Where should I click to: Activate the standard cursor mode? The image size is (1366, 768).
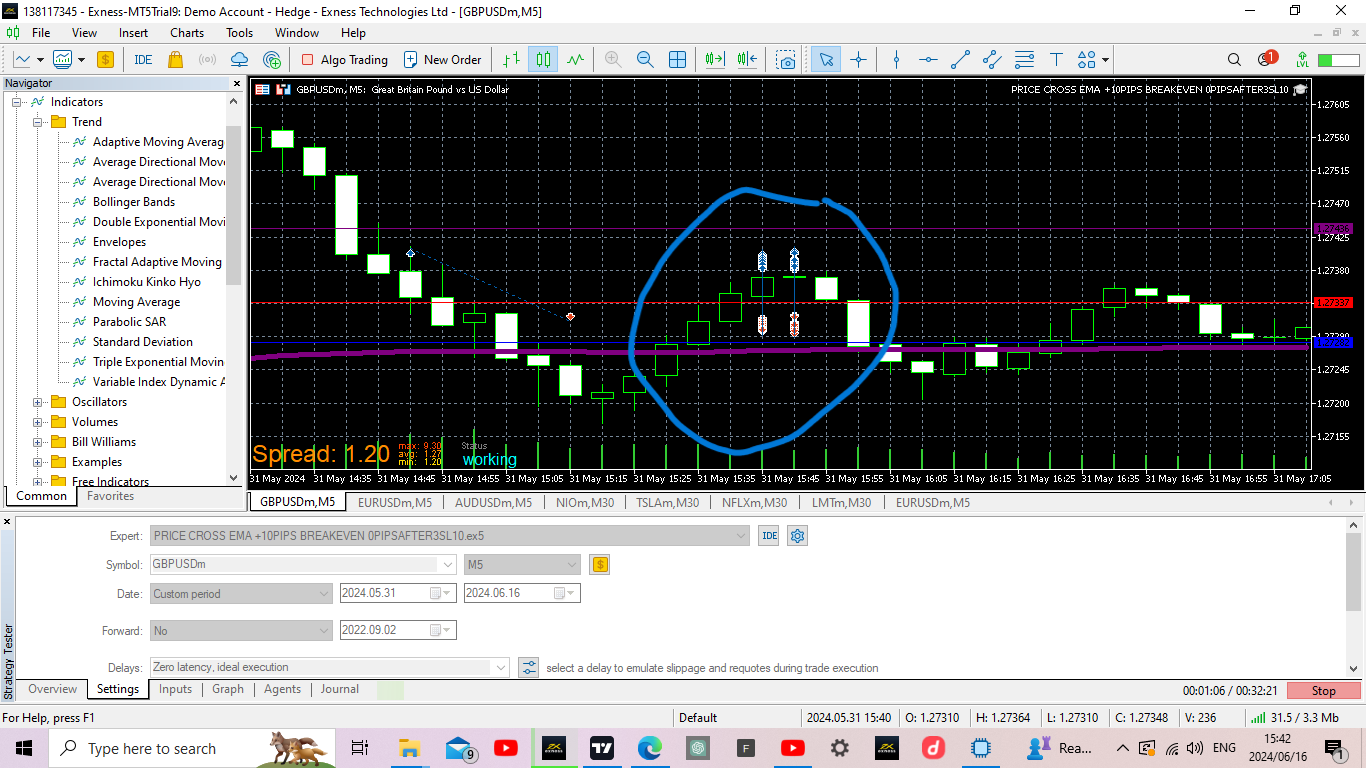click(826, 60)
